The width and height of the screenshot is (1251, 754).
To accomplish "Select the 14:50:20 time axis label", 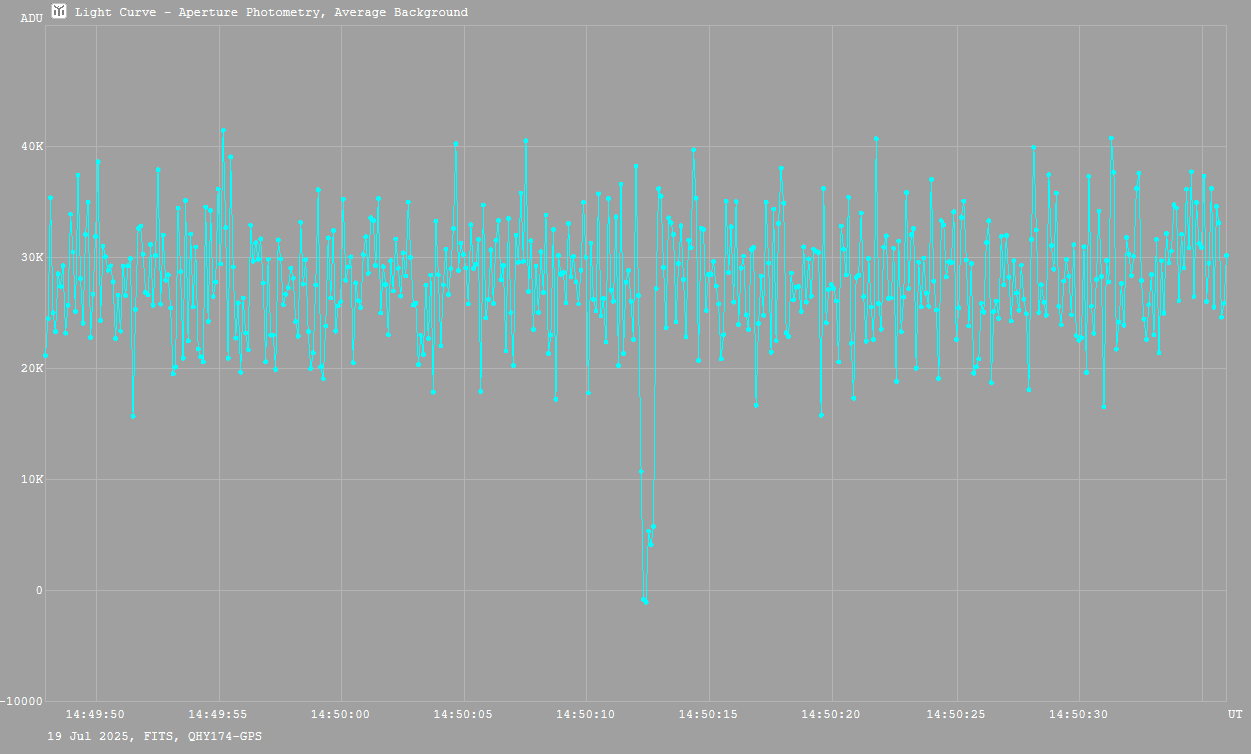I will pyautogui.click(x=831, y=714).
